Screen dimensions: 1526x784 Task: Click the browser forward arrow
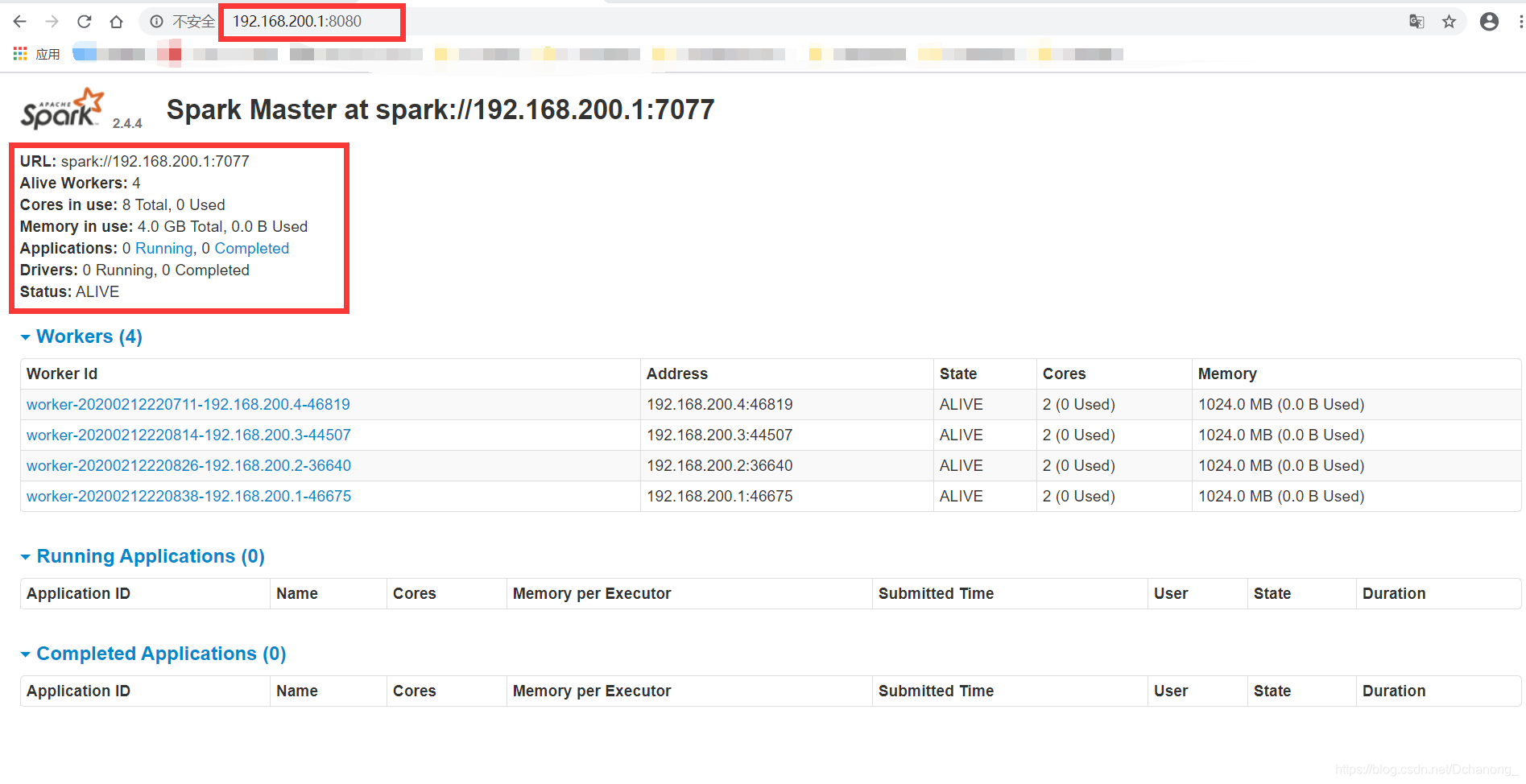point(52,22)
